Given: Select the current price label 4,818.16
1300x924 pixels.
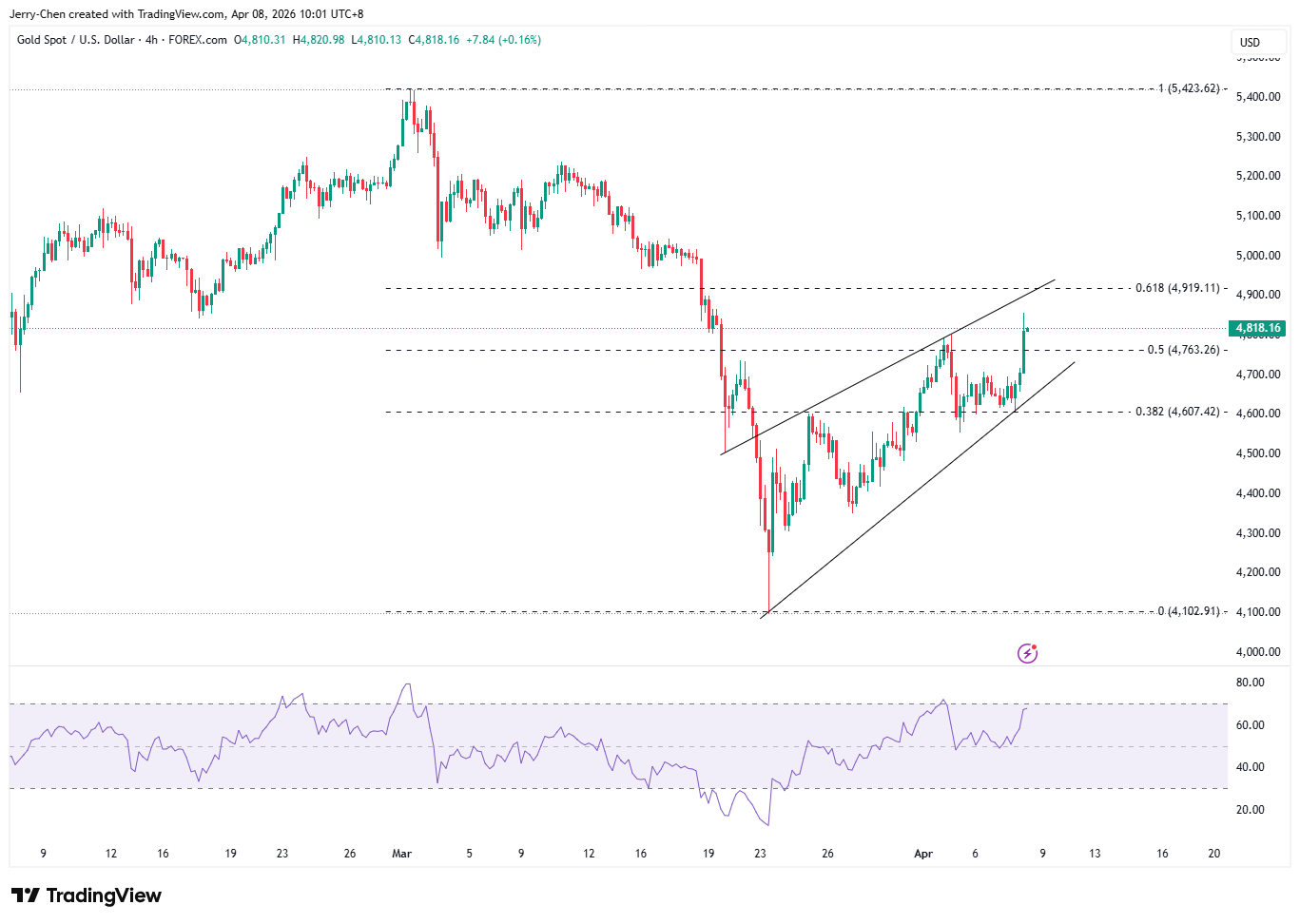Looking at the screenshot, I should coord(1257,328).
